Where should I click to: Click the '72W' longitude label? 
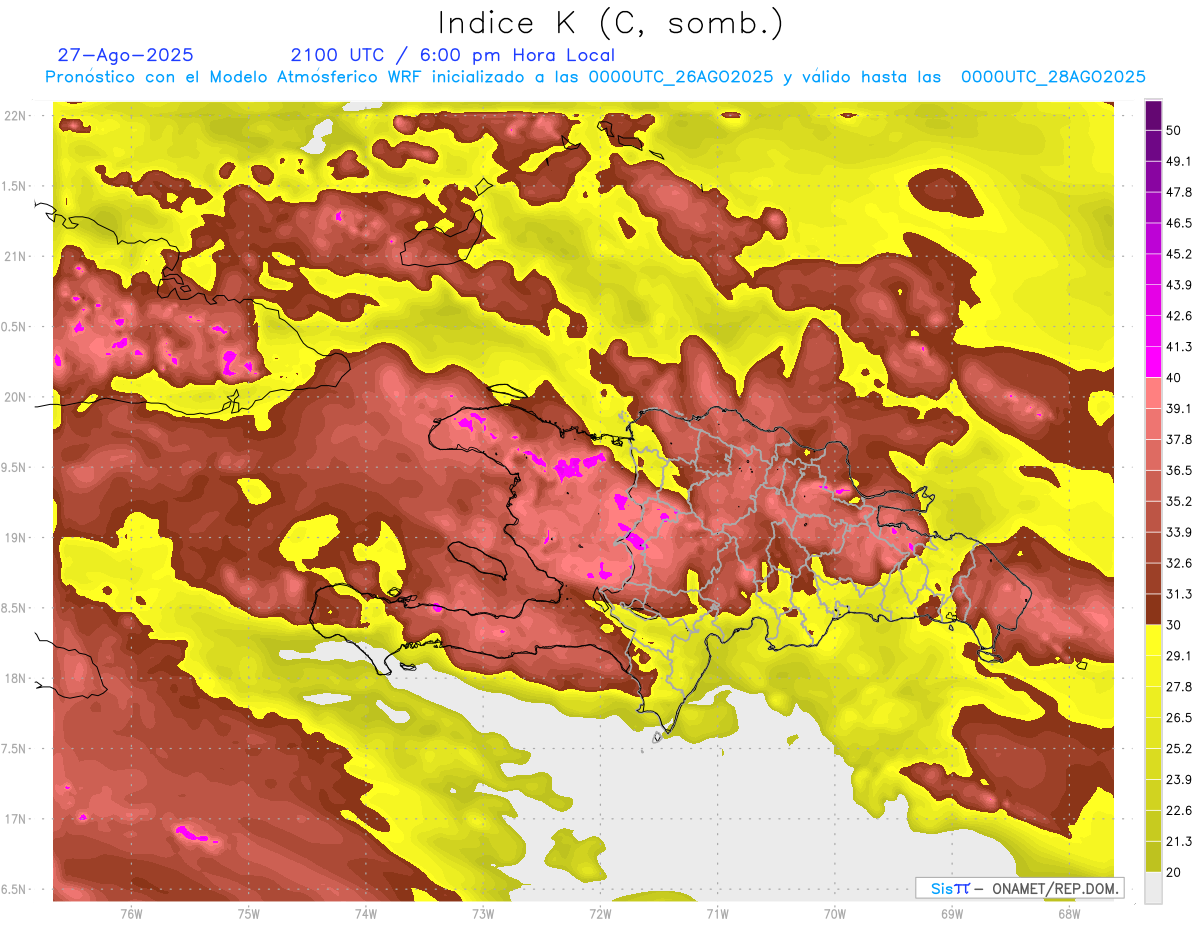600,913
